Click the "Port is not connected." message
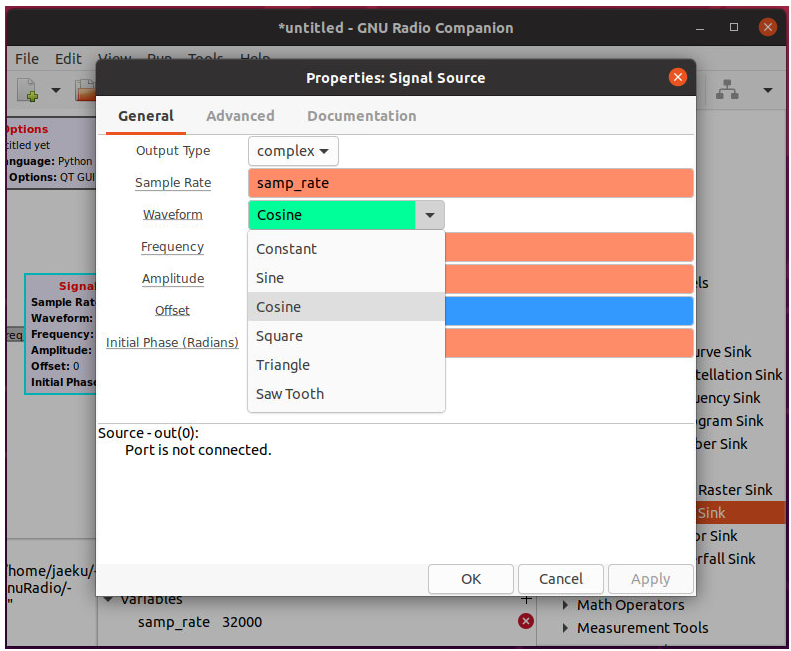The height and width of the screenshot is (651, 791). (x=198, y=450)
